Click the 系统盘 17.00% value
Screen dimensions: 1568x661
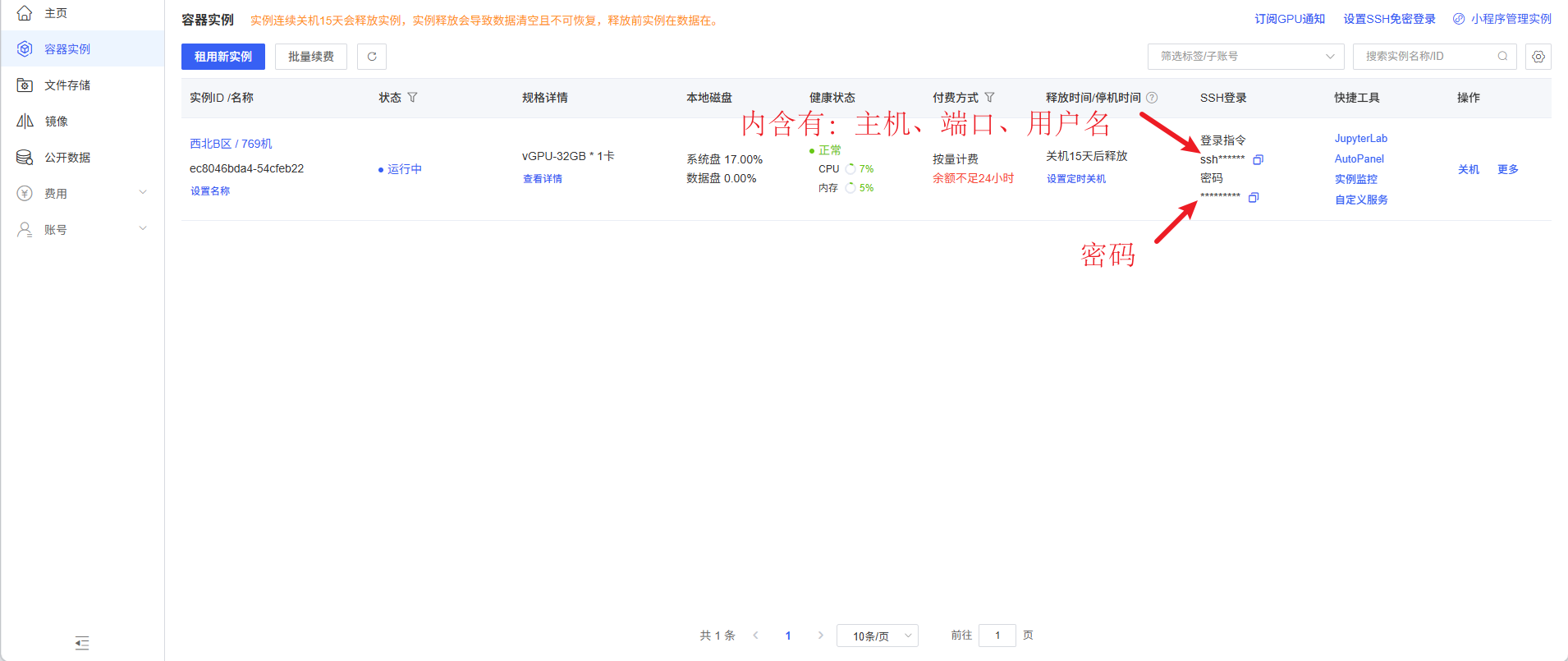[x=725, y=159]
